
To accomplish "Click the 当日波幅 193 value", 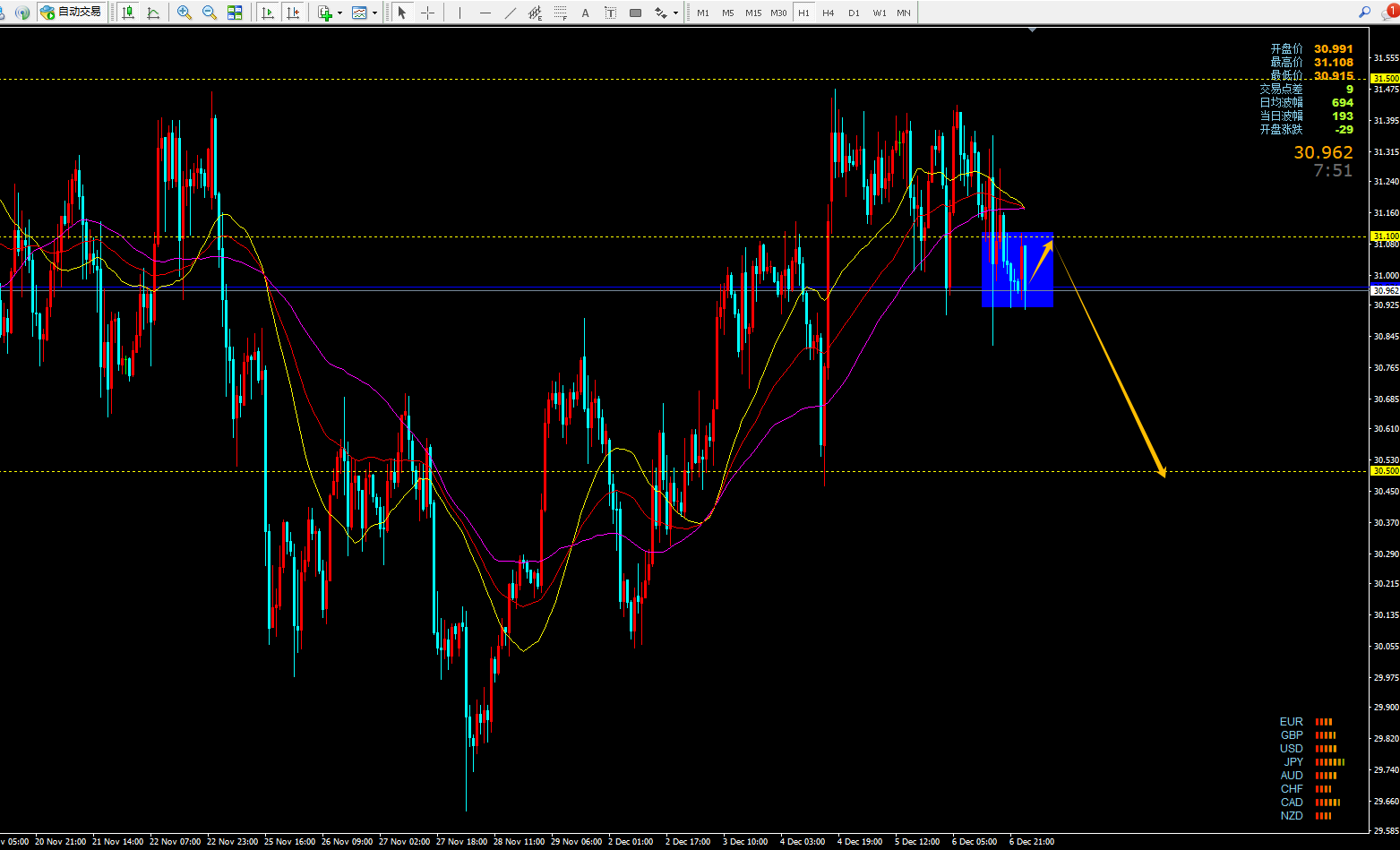I will pyautogui.click(x=1343, y=116).
